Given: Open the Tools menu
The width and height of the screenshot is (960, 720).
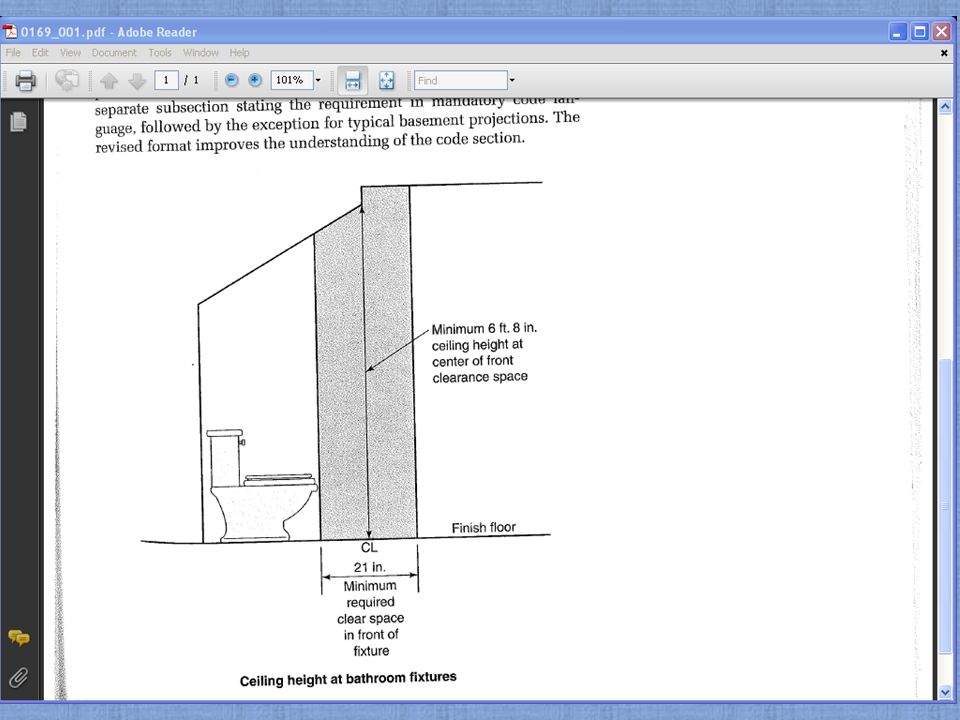Looking at the screenshot, I should pos(160,53).
